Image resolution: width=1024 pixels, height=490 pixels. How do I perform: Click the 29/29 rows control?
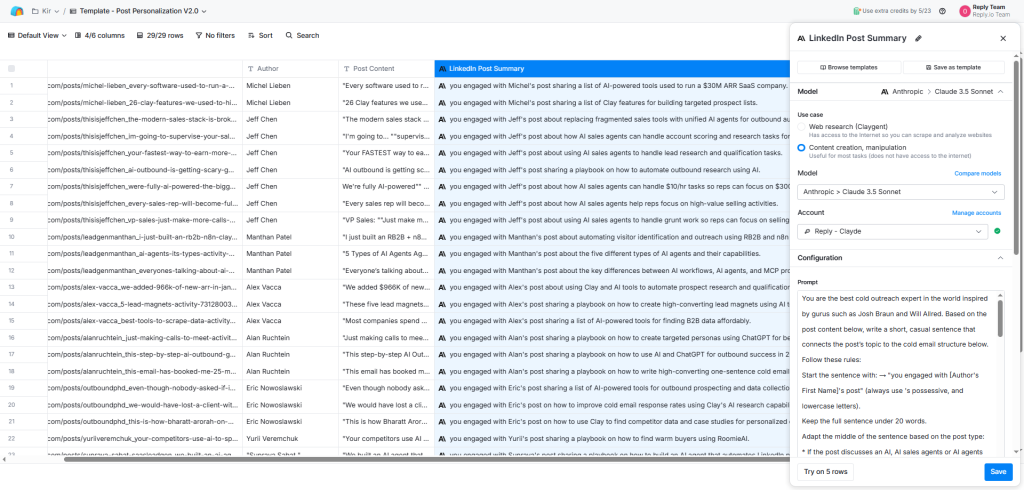tap(160, 35)
